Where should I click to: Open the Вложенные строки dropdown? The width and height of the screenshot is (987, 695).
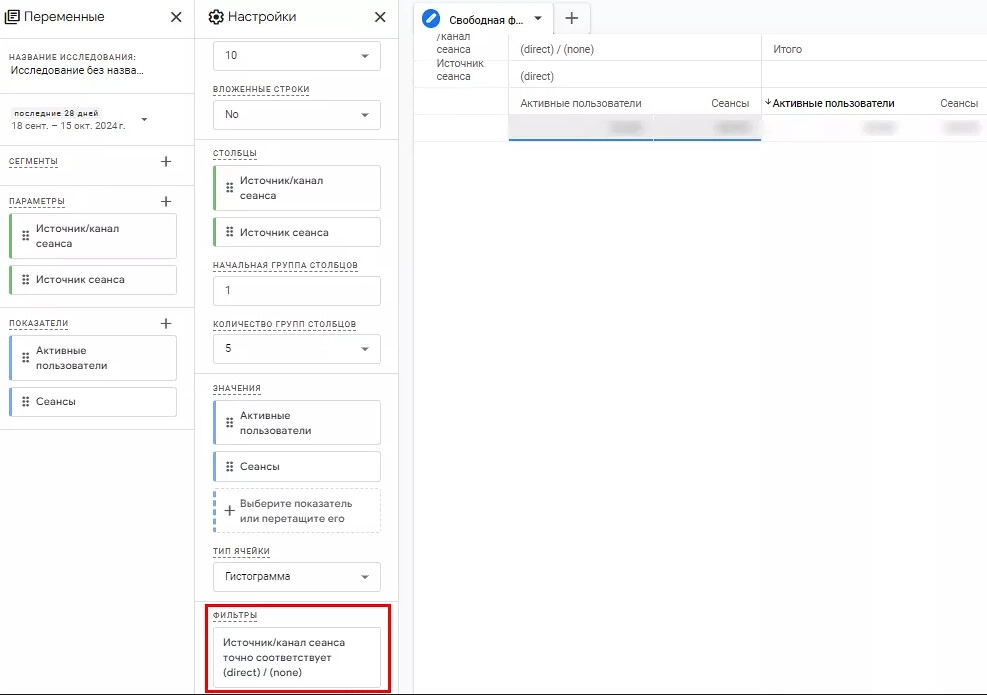tap(296, 115)
